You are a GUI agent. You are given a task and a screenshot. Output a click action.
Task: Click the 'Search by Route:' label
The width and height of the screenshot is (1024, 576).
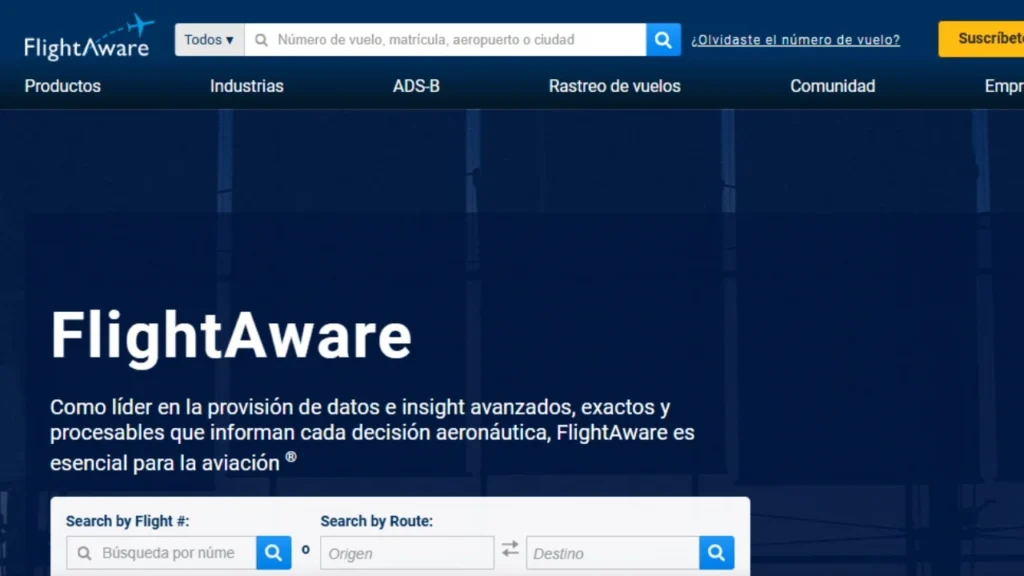click(x=376, y=521)
